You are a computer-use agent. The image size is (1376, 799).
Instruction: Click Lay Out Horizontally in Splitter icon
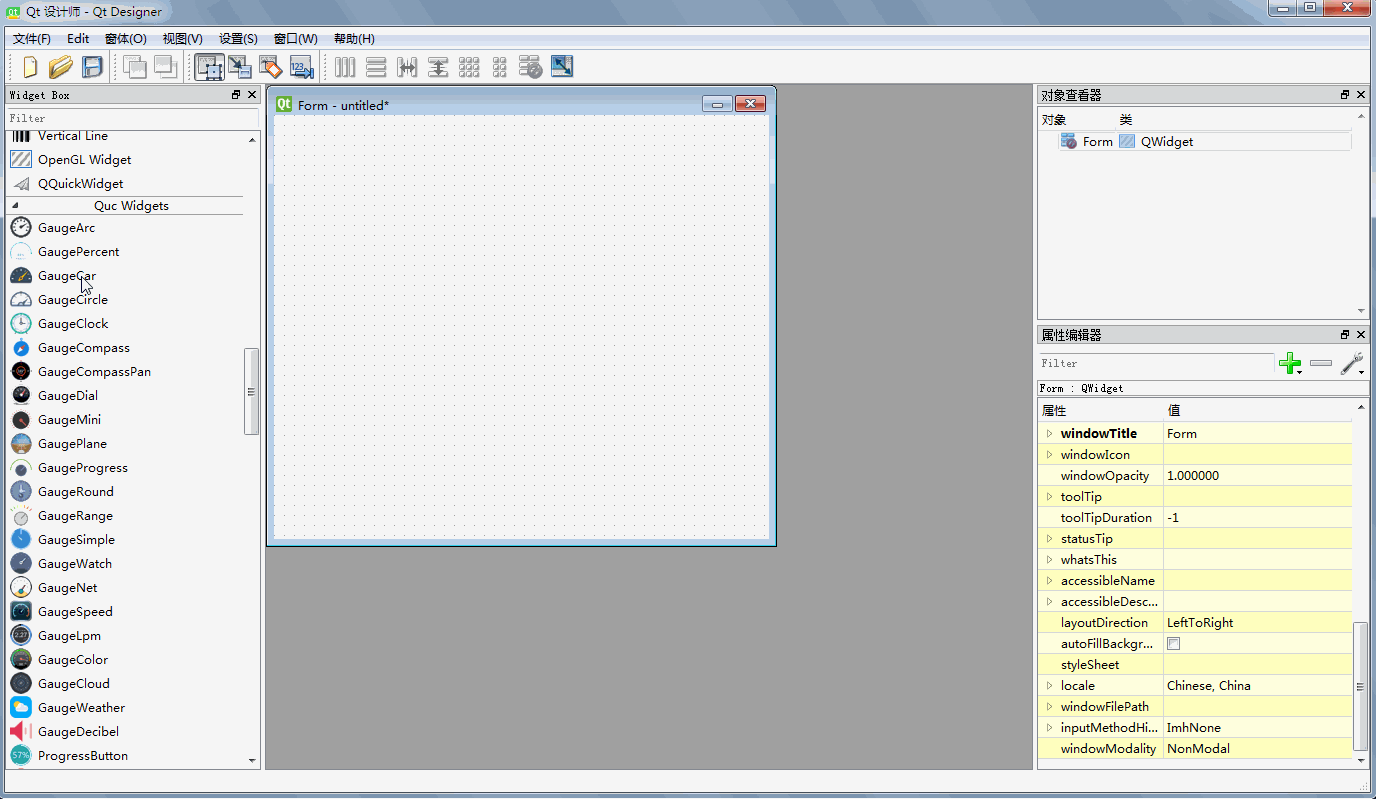coord(407,67)
